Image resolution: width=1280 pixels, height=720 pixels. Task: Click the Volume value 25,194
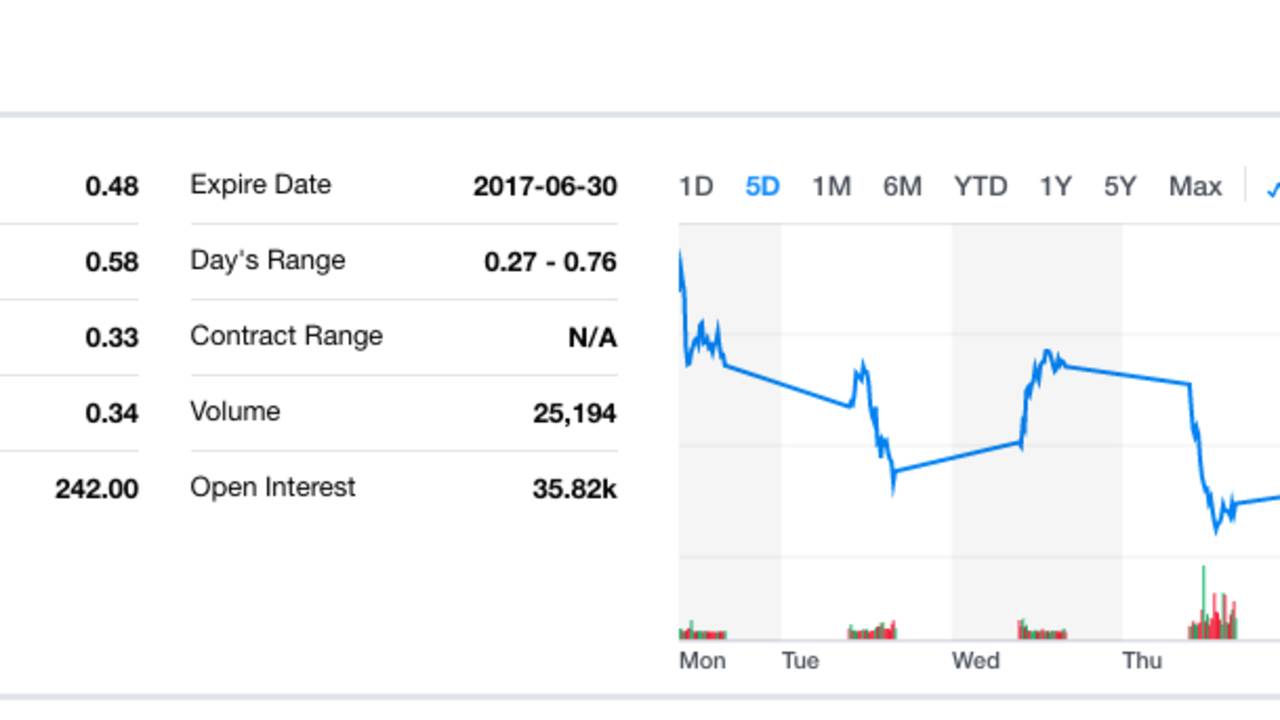click(575, 413)
